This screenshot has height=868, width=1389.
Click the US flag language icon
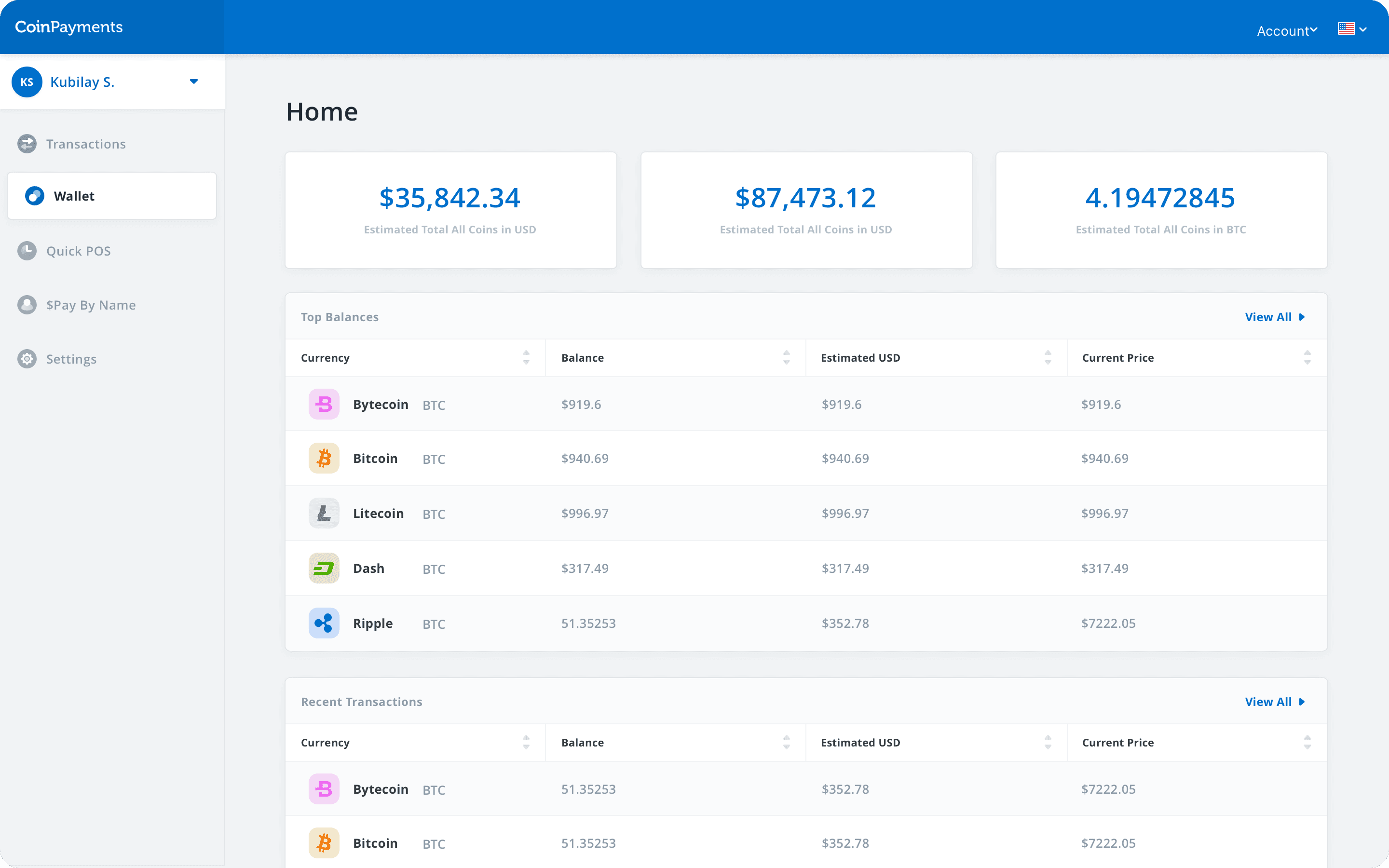[x=1346, y=29]
